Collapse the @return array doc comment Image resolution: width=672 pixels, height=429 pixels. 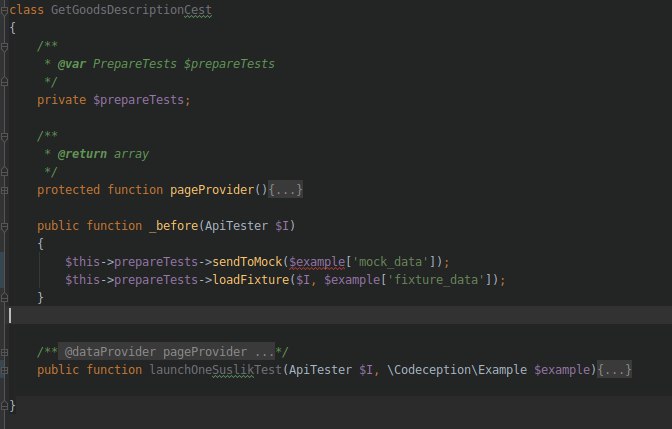point(4,136)
